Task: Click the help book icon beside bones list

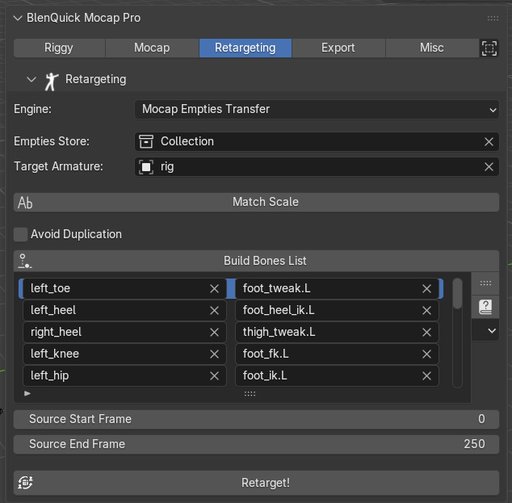Action: click(485, 307)
